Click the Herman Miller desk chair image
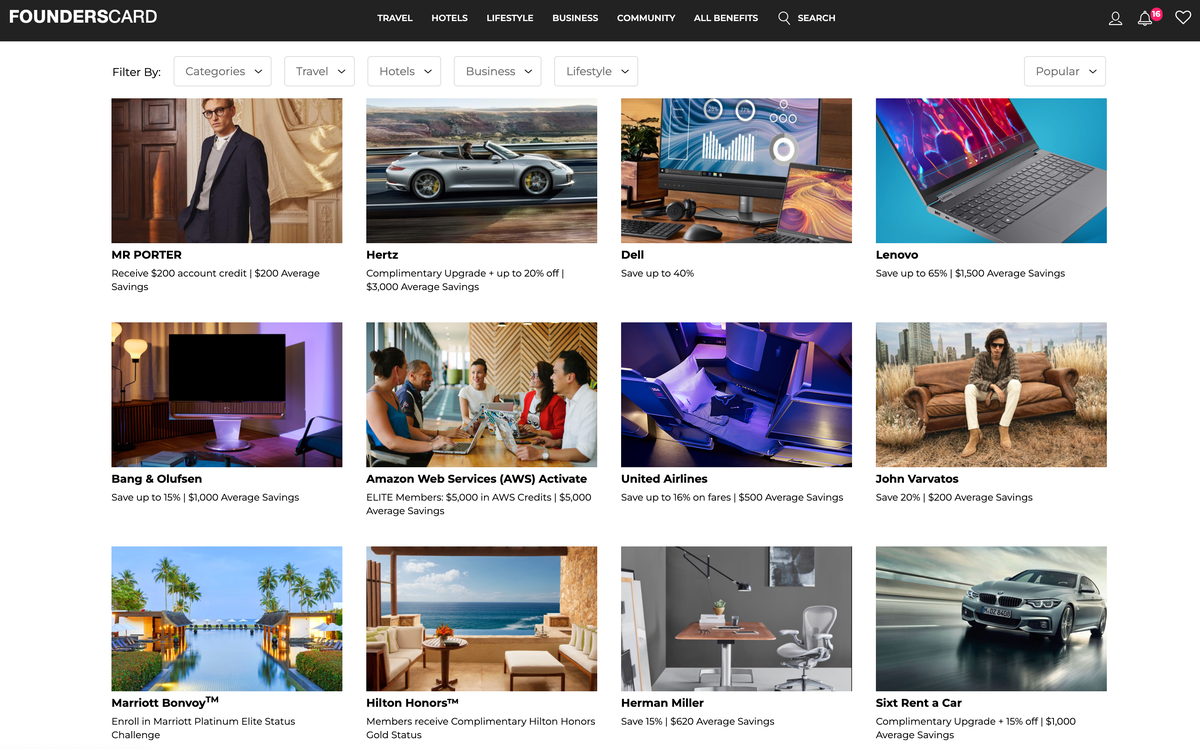Screen dimensions: 1200x749 click(x=736, y=618)
